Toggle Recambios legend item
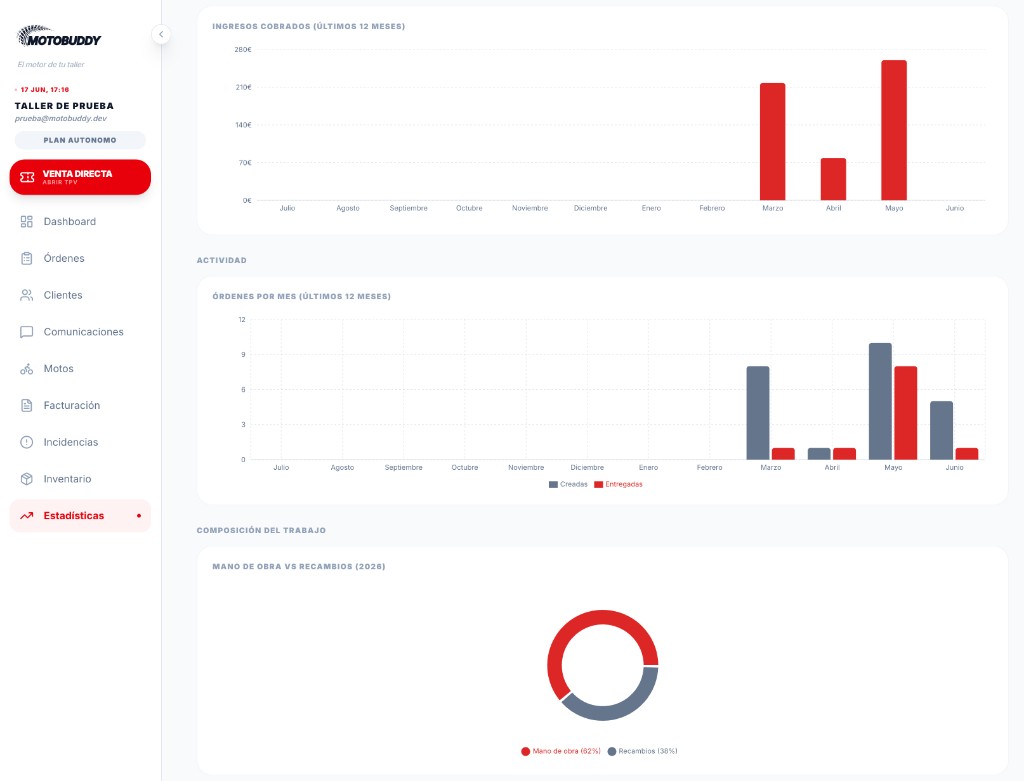Viewport: 1024px width, 781px height. tap(643, 751)
